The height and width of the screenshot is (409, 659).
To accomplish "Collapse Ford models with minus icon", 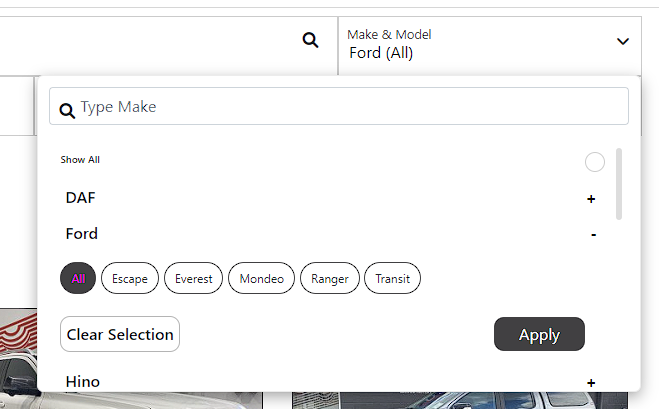I will tap(593, 235).
